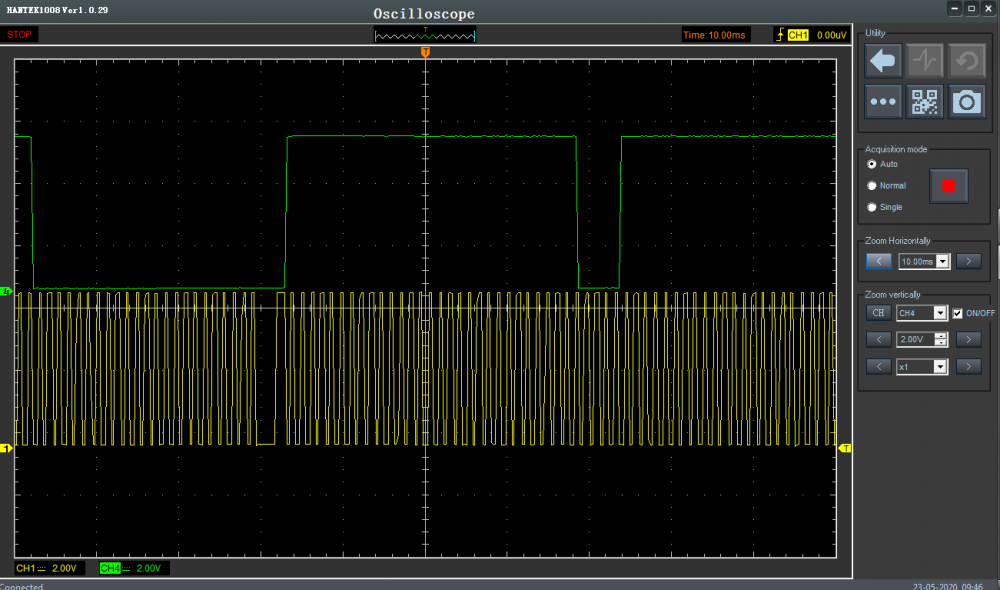Open the three-dots more options icon
Image resolution: width=1000 pixels, height=590 pixels.
[x=883, y=102]
